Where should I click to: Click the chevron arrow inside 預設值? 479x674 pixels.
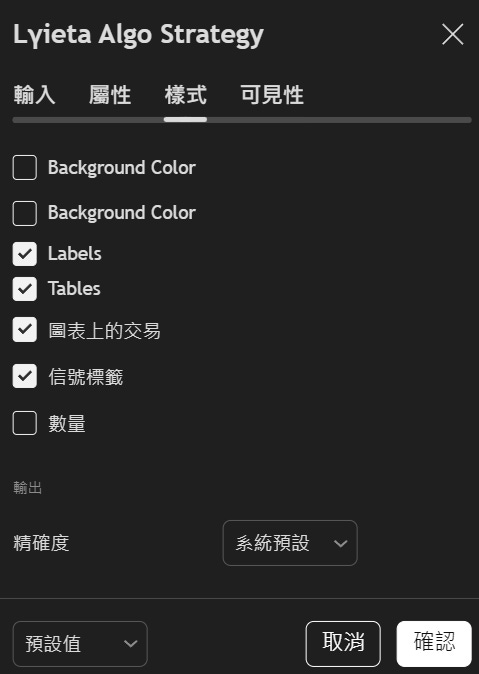130,643
